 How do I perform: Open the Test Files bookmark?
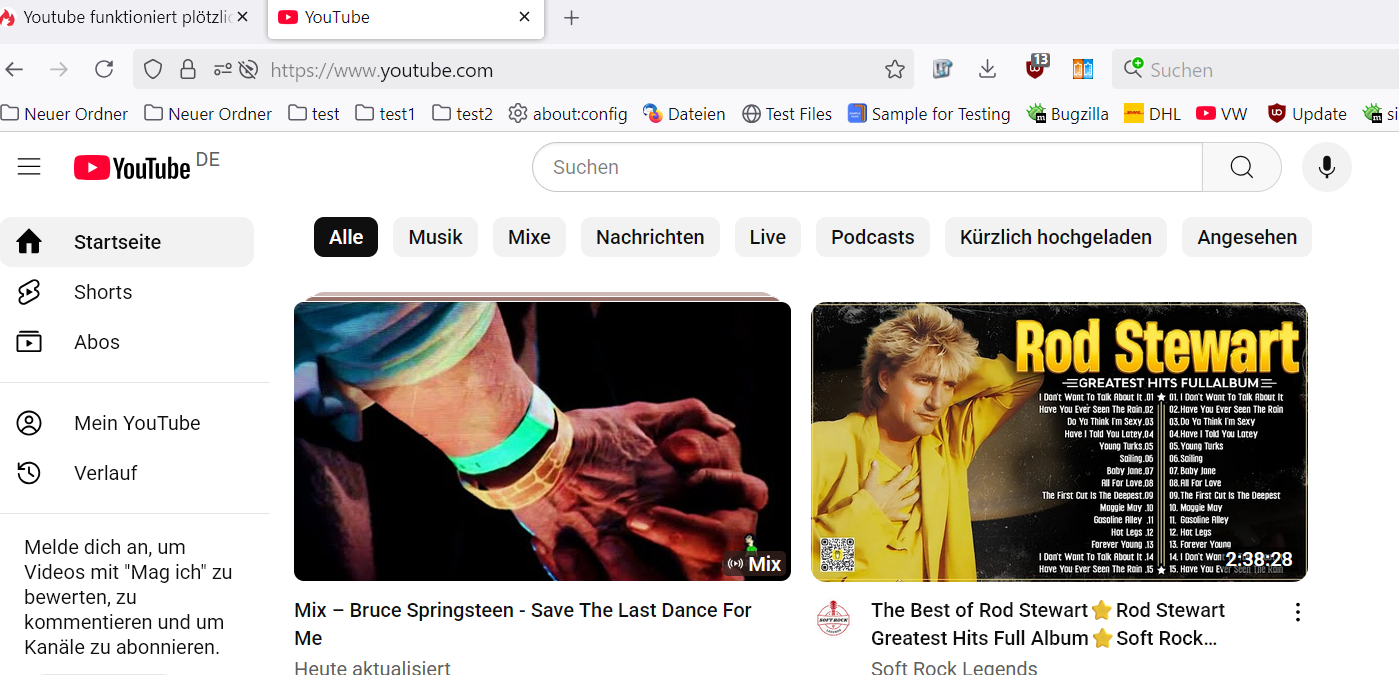(x=787, y=114)
